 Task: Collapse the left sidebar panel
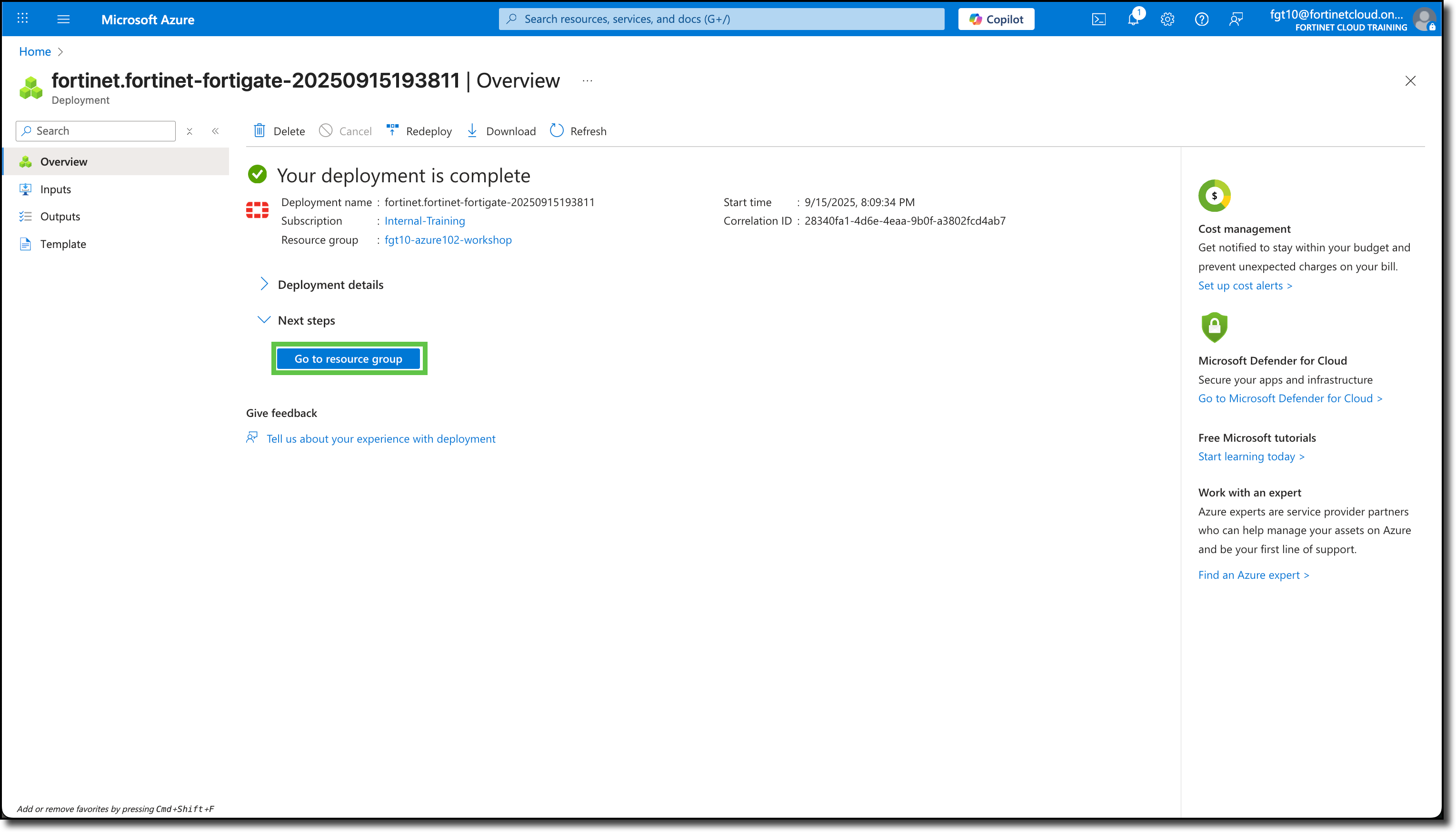coord(215,131)
